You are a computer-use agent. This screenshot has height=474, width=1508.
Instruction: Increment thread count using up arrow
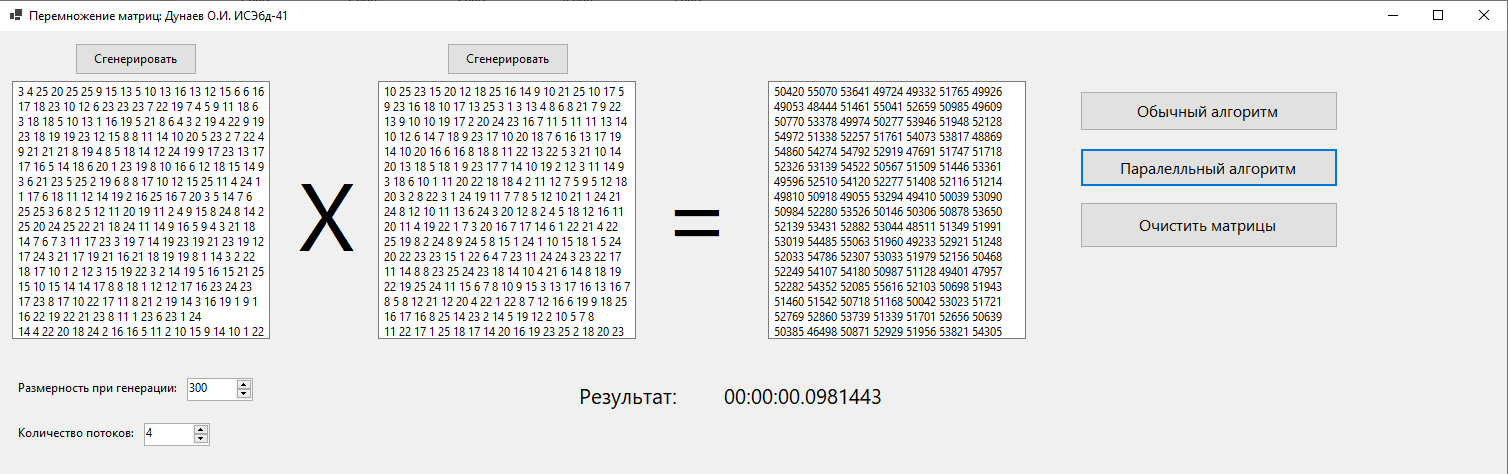[x=201, y=429]
